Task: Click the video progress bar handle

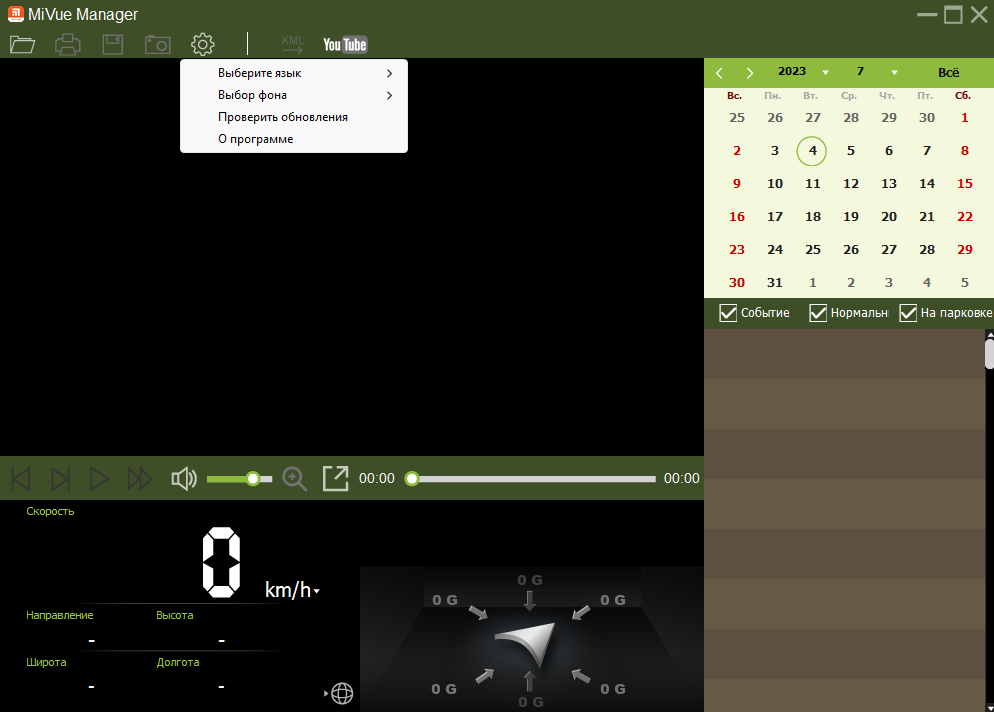Action: (412, 479)
